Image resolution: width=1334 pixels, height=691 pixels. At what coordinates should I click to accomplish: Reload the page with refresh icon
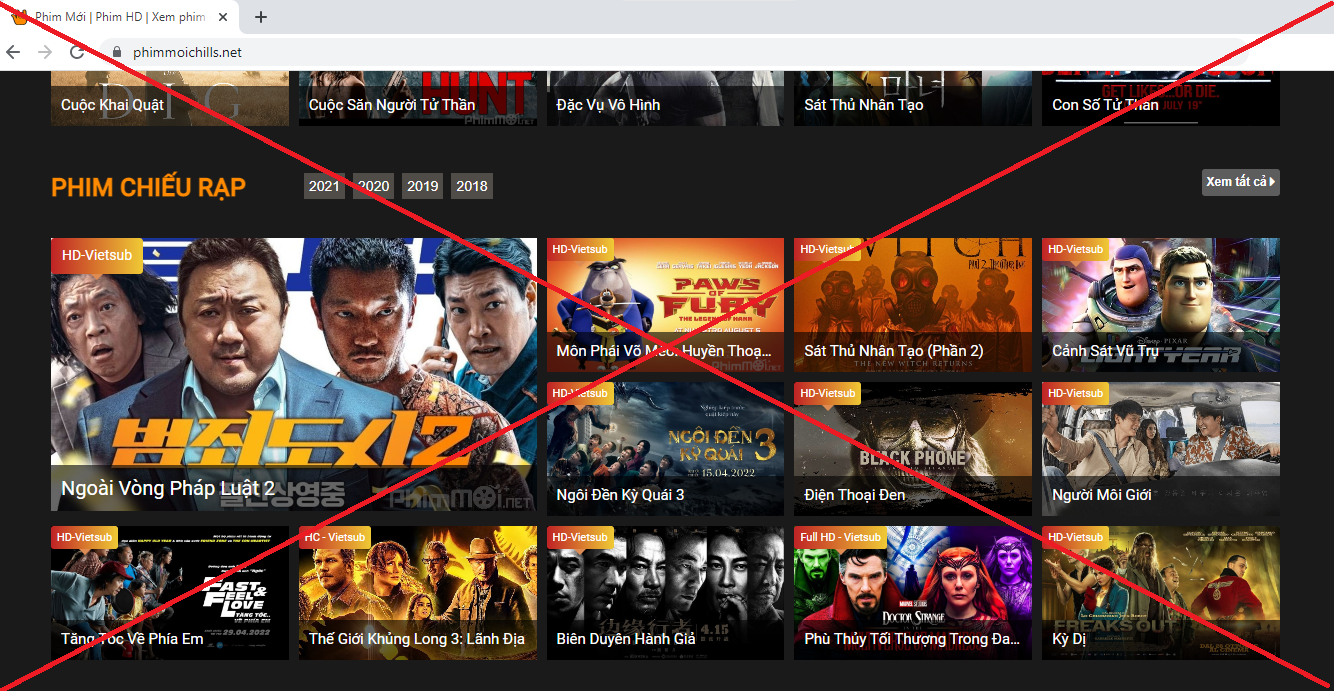point(77,52)
